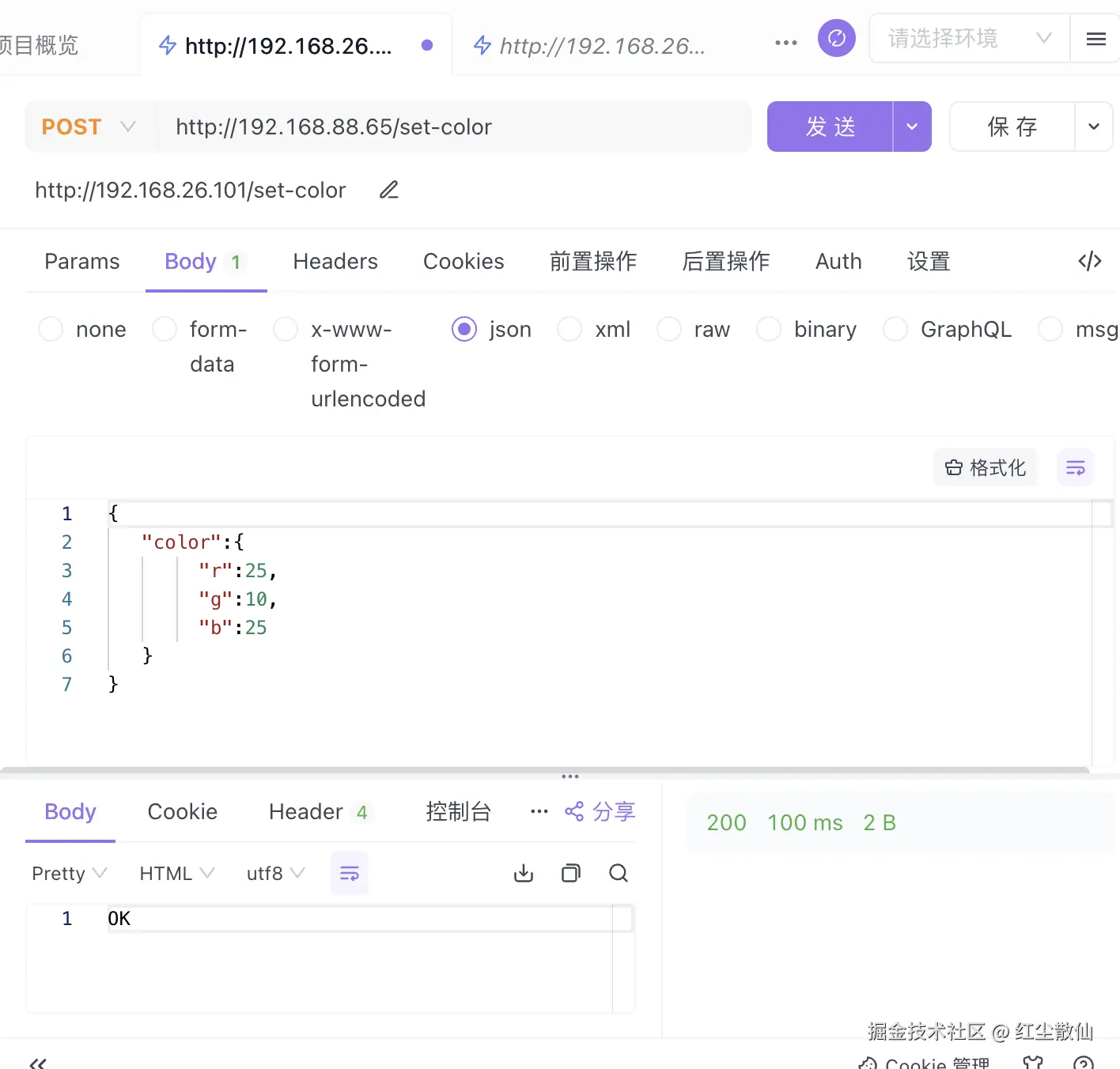The height and width of the screenshot is (1069, 1120).
Task: Open the Pretty view mode dropdown
Action: 69,873
